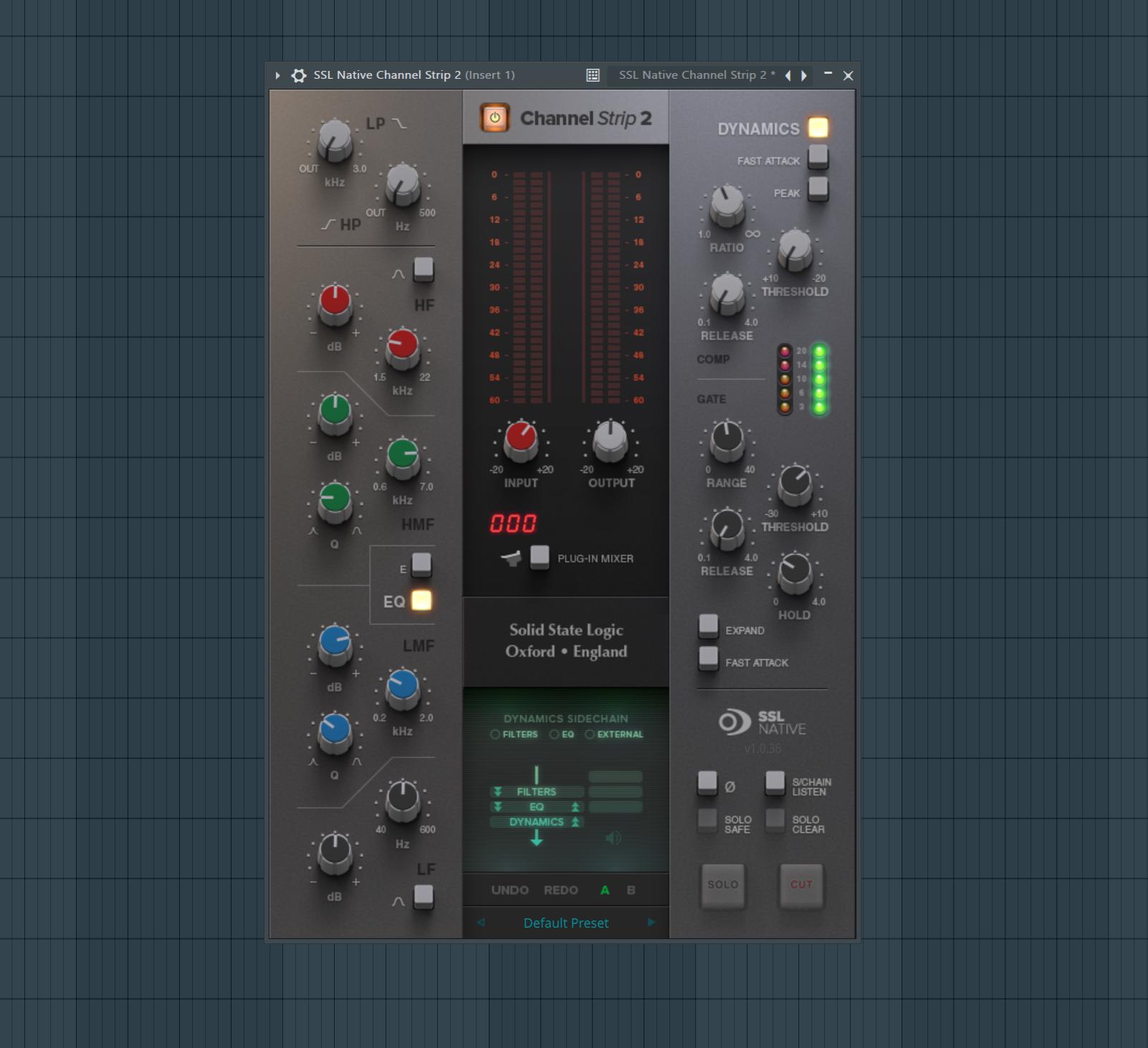
Task: Click the blue LMF Q knob
Action: tap(335, 734)
